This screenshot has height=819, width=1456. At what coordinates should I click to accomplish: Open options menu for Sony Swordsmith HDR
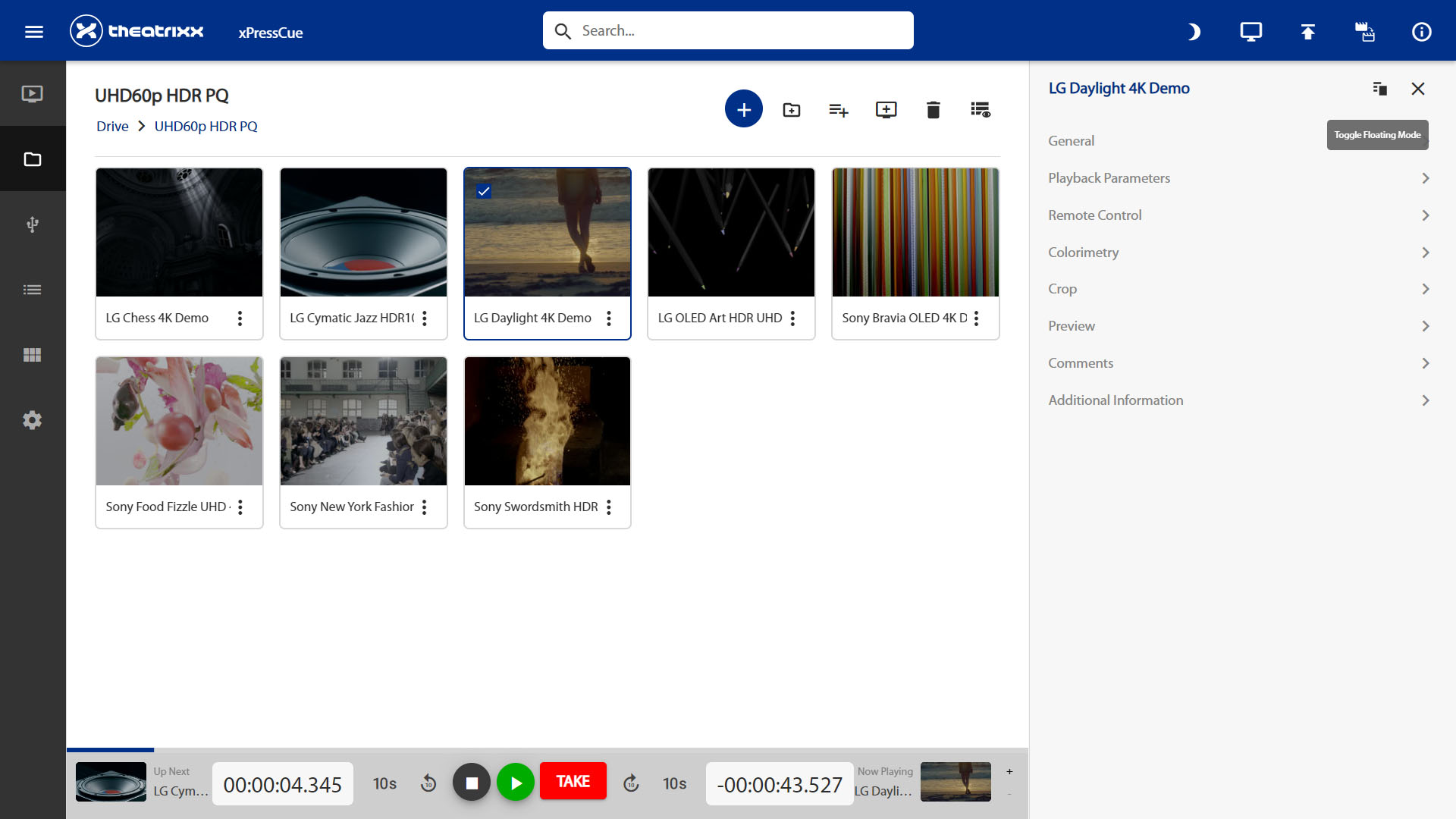[608, 507]
